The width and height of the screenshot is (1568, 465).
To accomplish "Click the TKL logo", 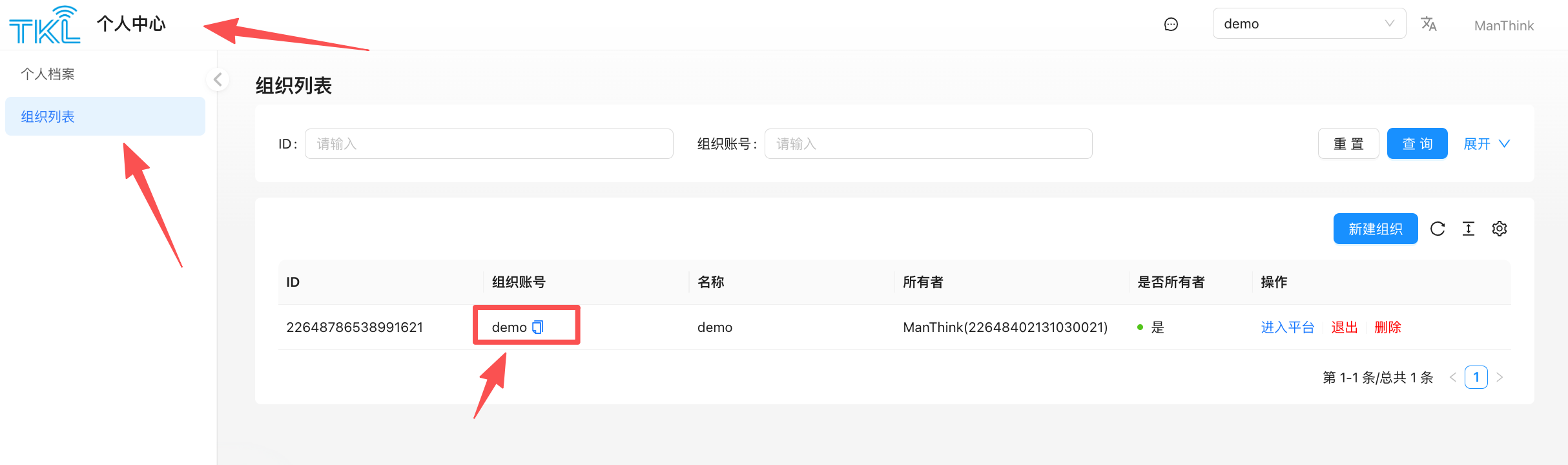I will point(45,25).
